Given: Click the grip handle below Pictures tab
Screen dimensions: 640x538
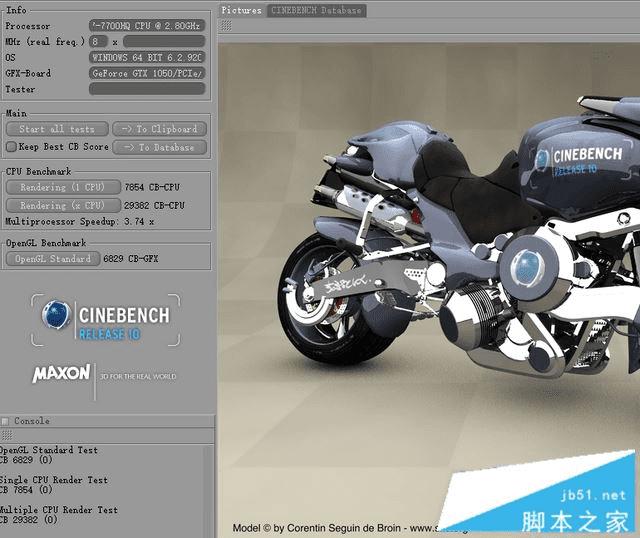Looking at the screenshot, I should pyautogui.click(x=226, y=26).
